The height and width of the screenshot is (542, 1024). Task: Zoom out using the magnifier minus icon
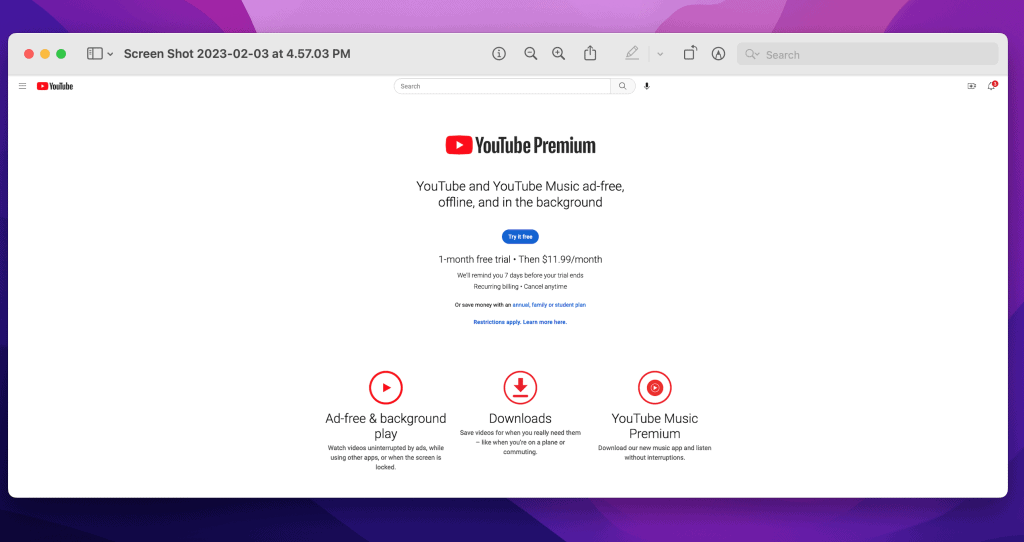tap(530, 54)
